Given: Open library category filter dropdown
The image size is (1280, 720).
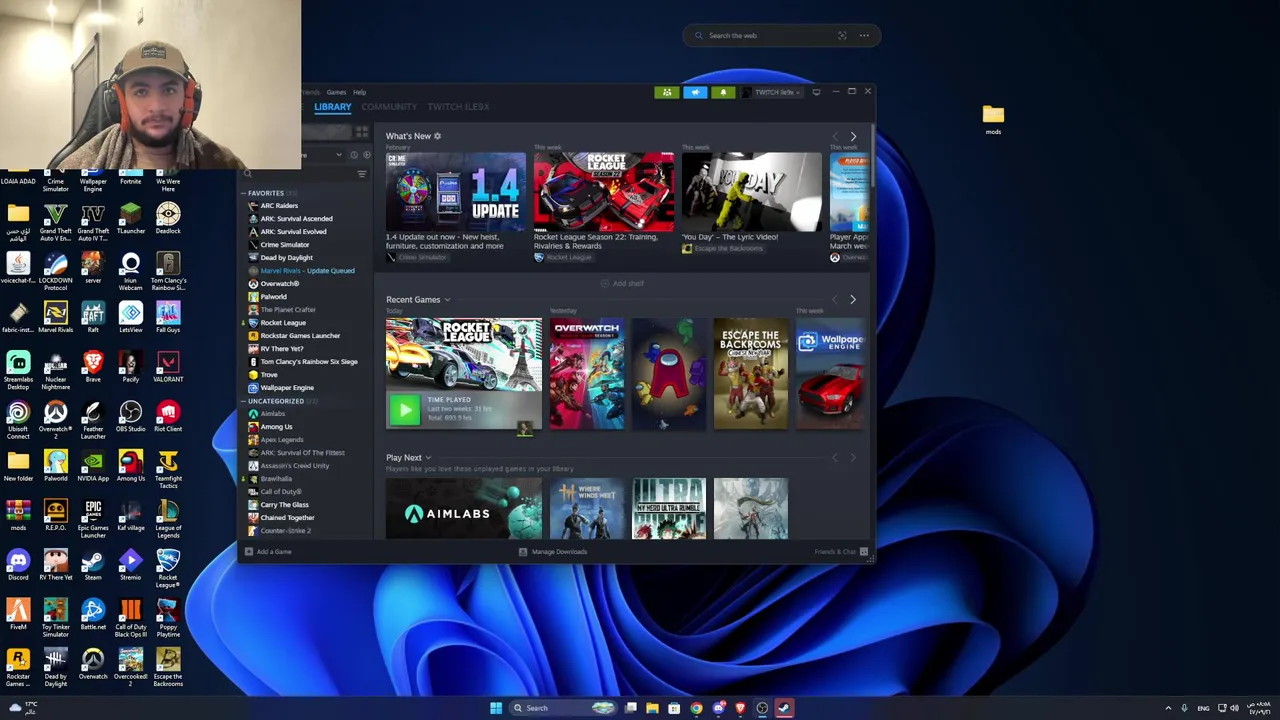Looking at the screenshot, I should pos(339,155).
